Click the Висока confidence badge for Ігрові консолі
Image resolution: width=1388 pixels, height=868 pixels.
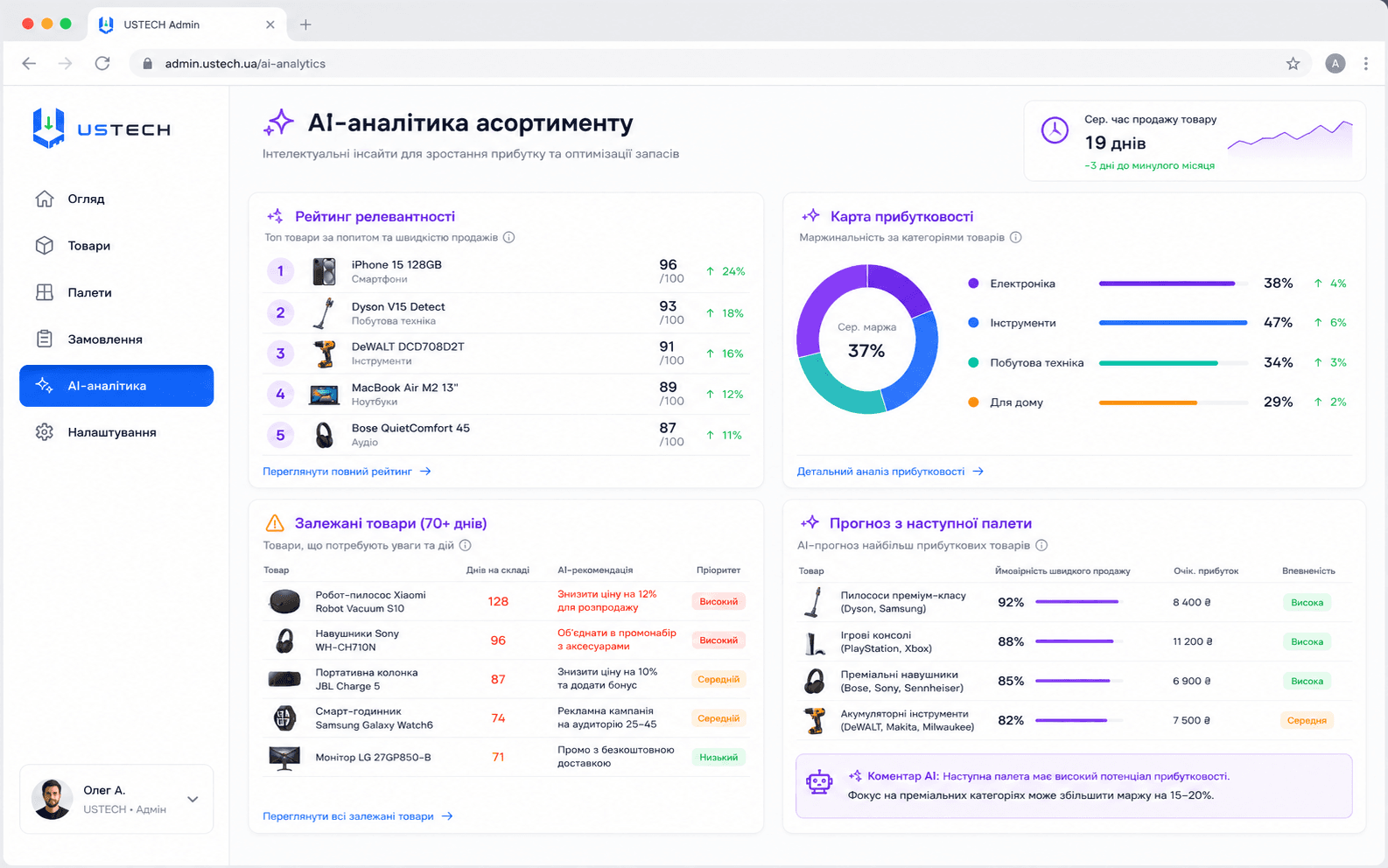click(1307, 642)
